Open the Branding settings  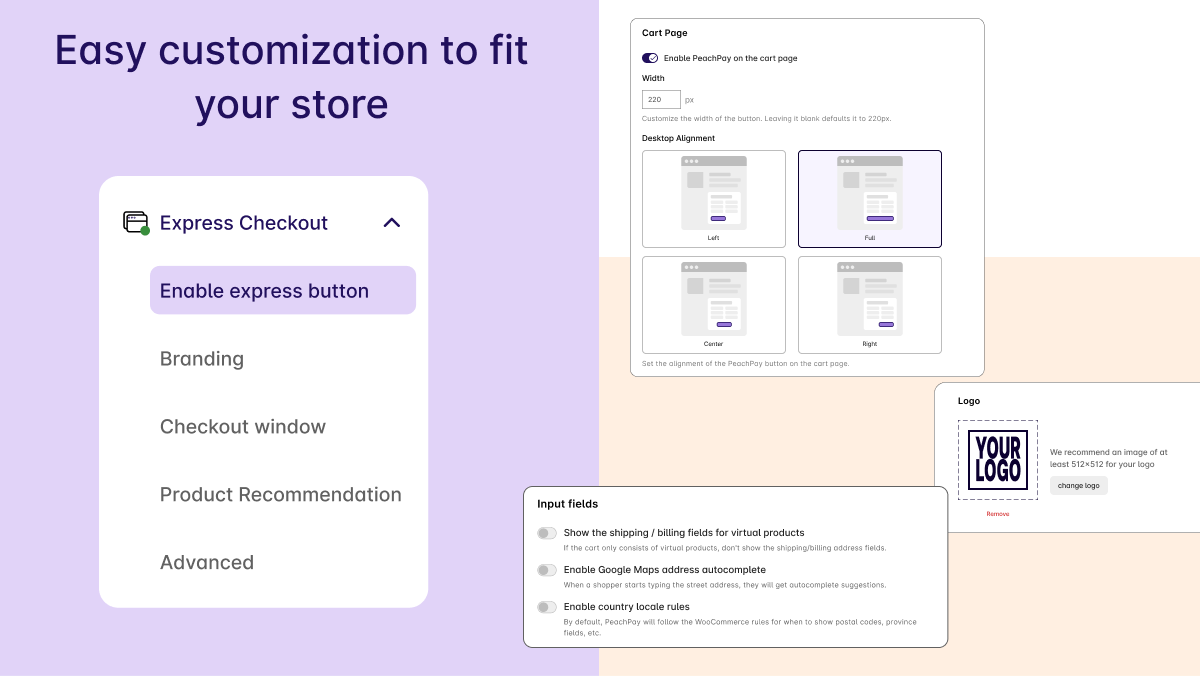click(x=202, y=358)
